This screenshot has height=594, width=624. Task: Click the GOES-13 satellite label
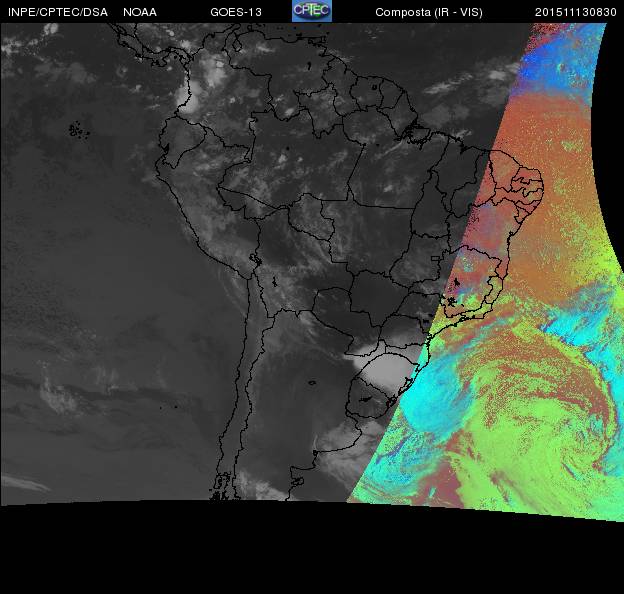tap(236, 12)
